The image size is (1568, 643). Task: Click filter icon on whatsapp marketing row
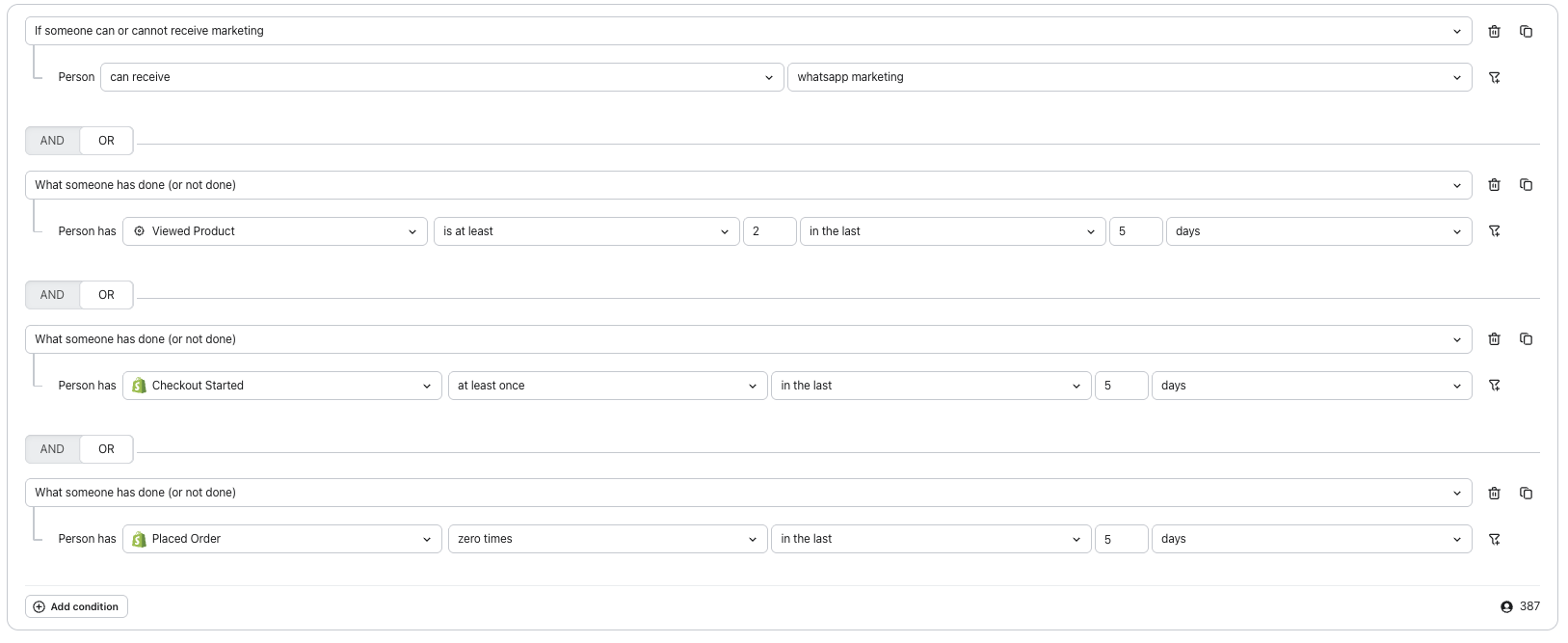tap(1494, 77)
